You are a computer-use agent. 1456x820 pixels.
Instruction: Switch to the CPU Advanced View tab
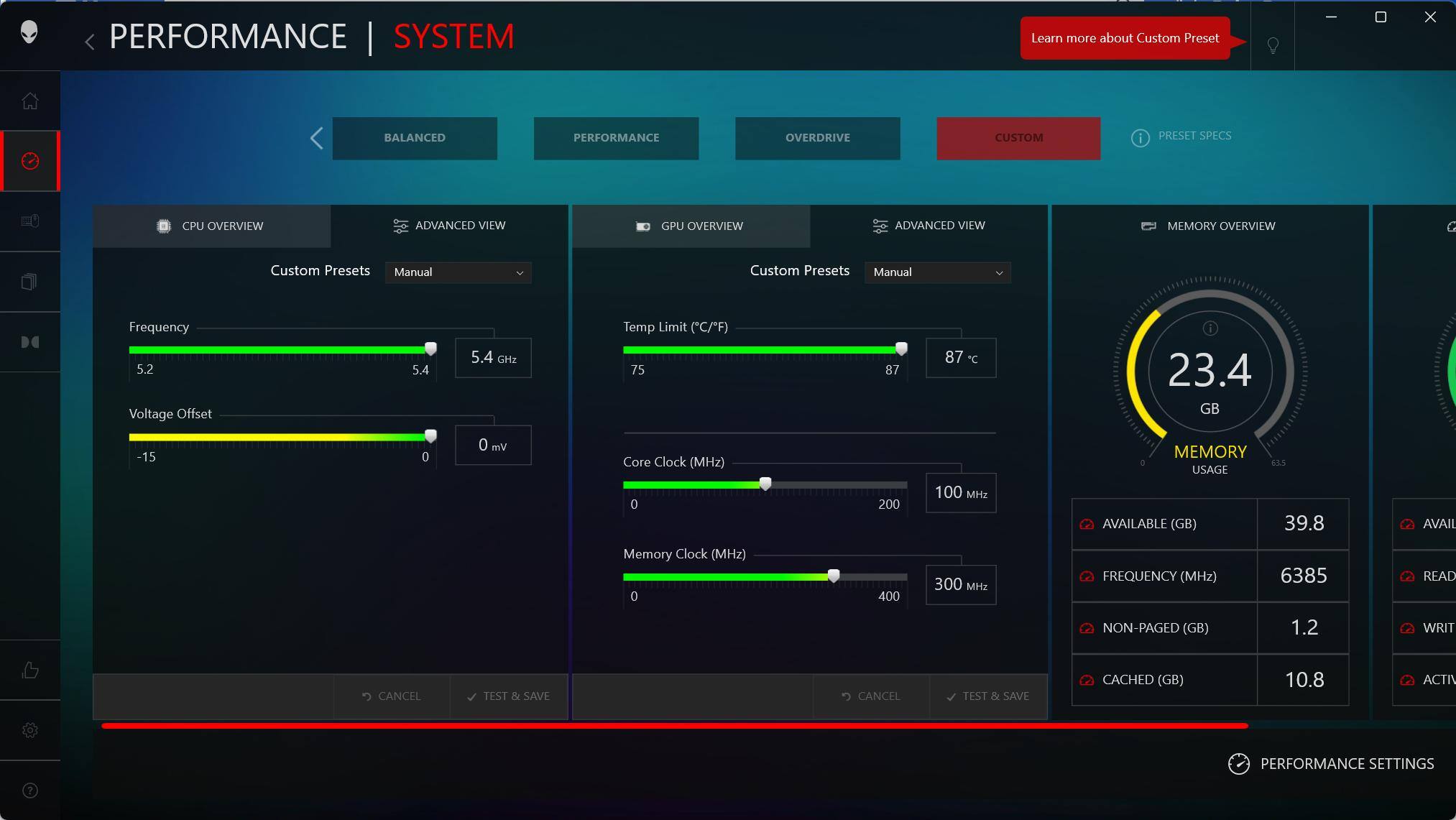[449, 226]
